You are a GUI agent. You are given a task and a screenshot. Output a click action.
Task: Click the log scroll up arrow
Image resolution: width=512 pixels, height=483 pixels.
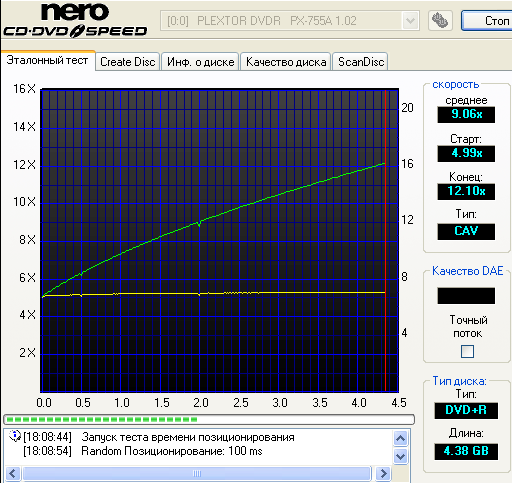tap(400, 438)
